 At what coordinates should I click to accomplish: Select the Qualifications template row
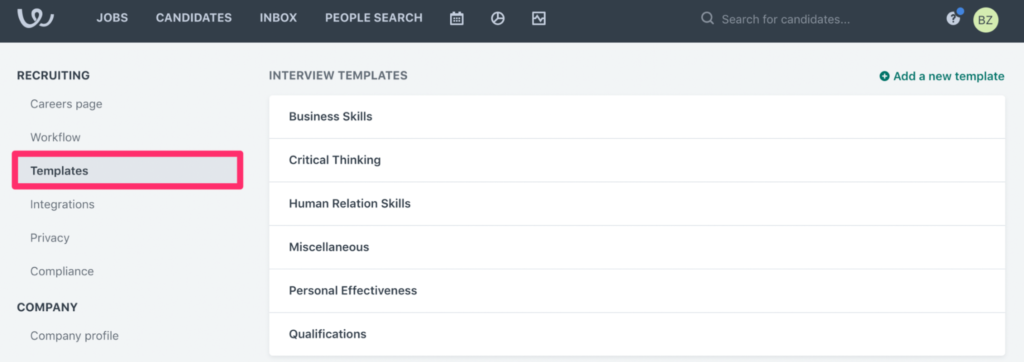[637, 334]
